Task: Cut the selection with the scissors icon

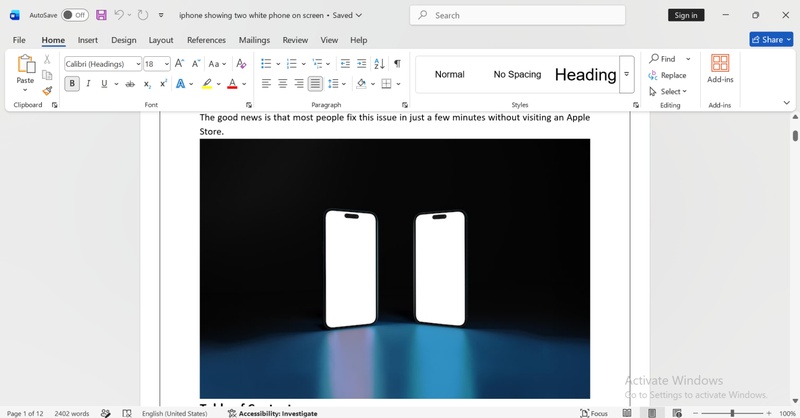Action: point(47,60)
